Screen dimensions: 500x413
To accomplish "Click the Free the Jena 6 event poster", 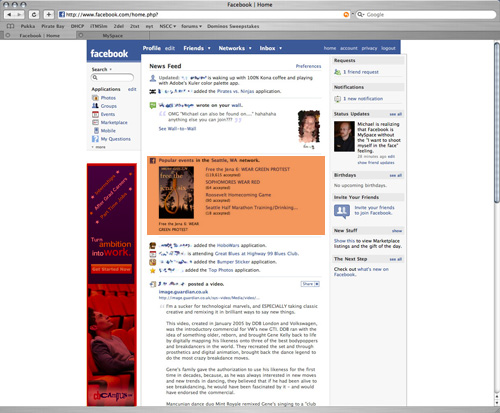I will [x=176, y=192].
